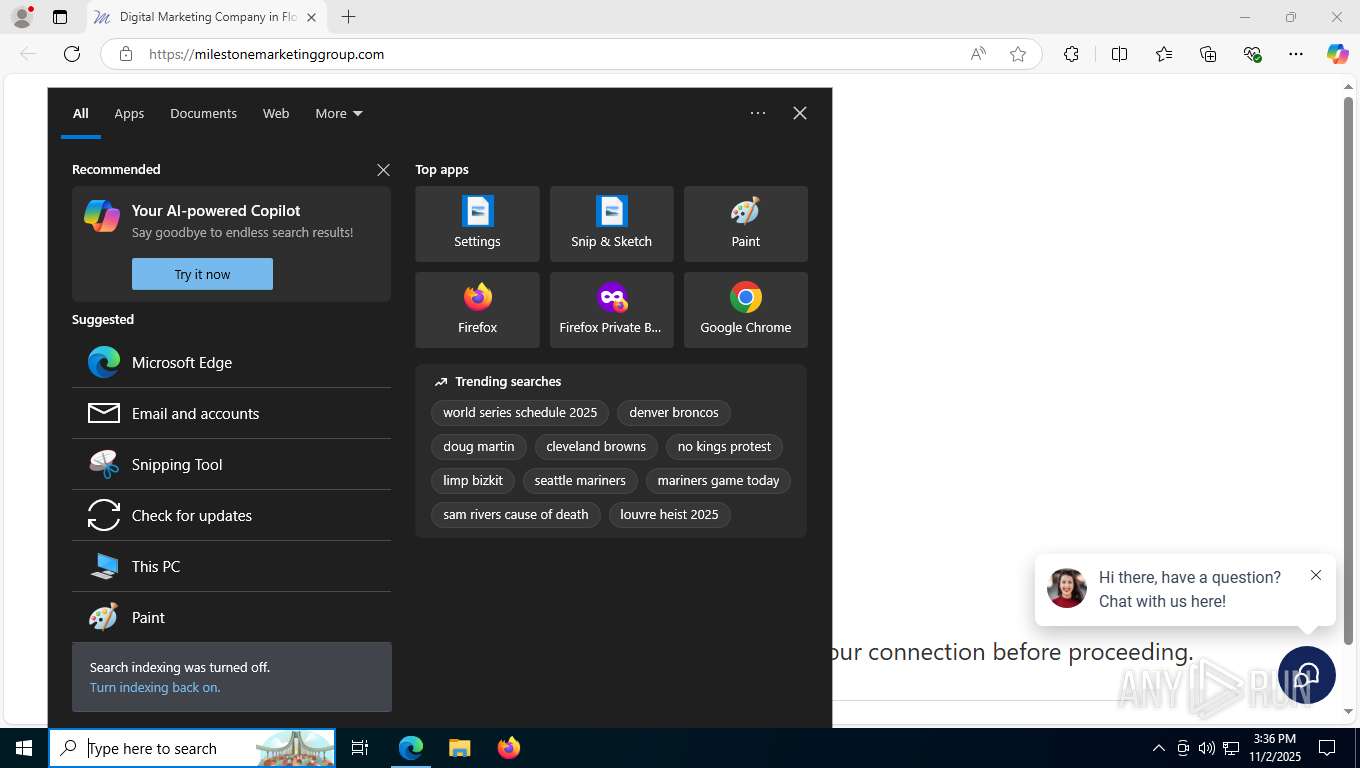Search trending cleveland browns
The image size is (1360, 768).
click(596, 446)
